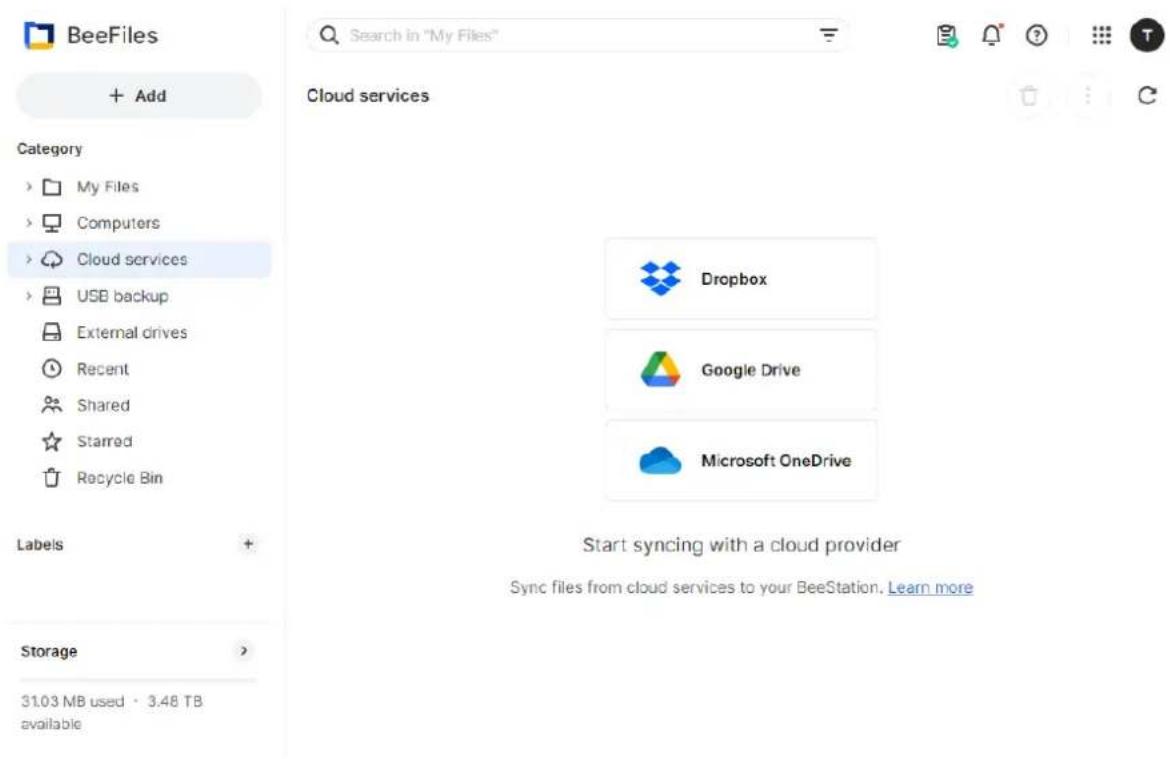The image size is (1170, 759).
Task: Click the Google Drive logo icon
Action: coord(660,369)
